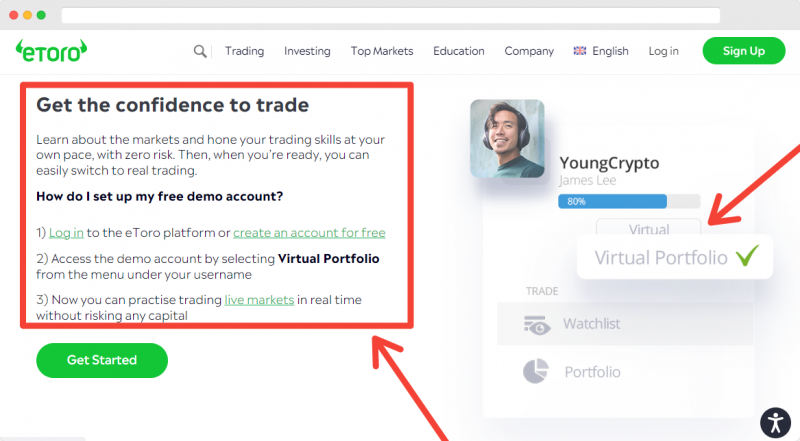Click the green Sign Up button

tap(744, 51)
